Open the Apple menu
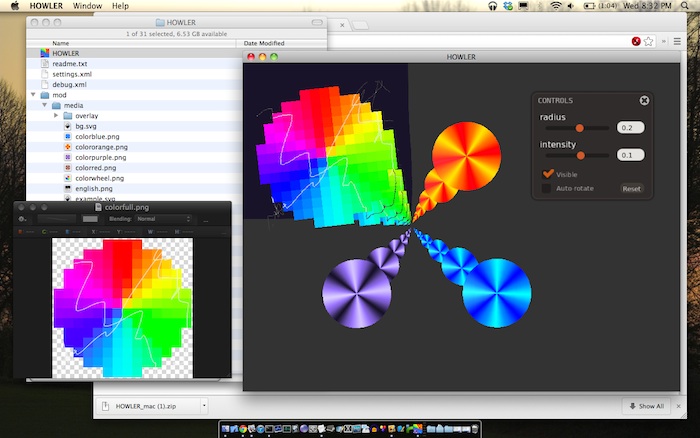This screenshot has width=700, height=438. (x=15, y=6)
